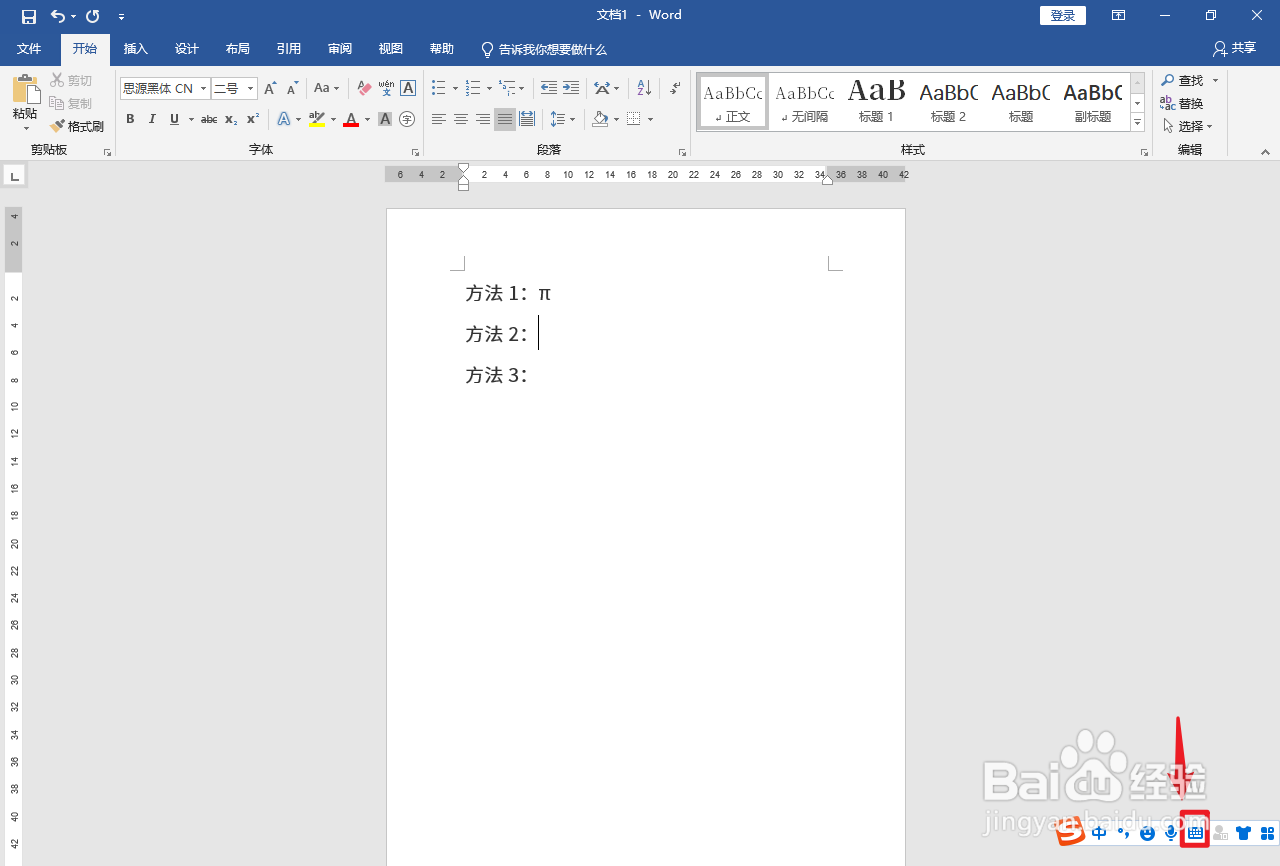Show or hide paragraph marks

pos(676,89)
